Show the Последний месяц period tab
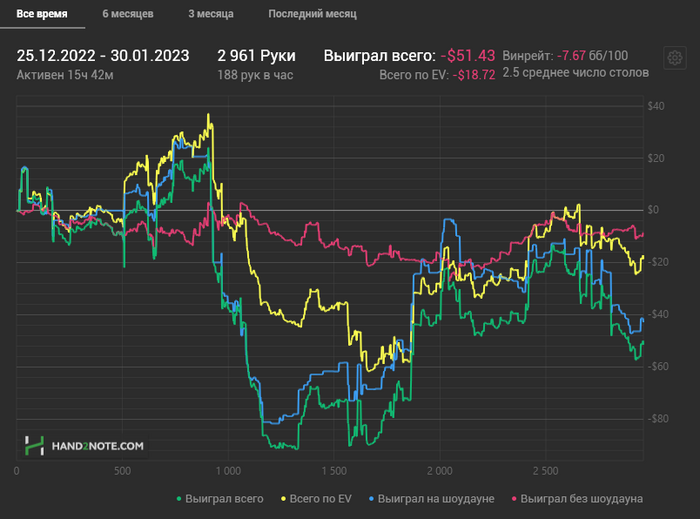 [312, 14]
